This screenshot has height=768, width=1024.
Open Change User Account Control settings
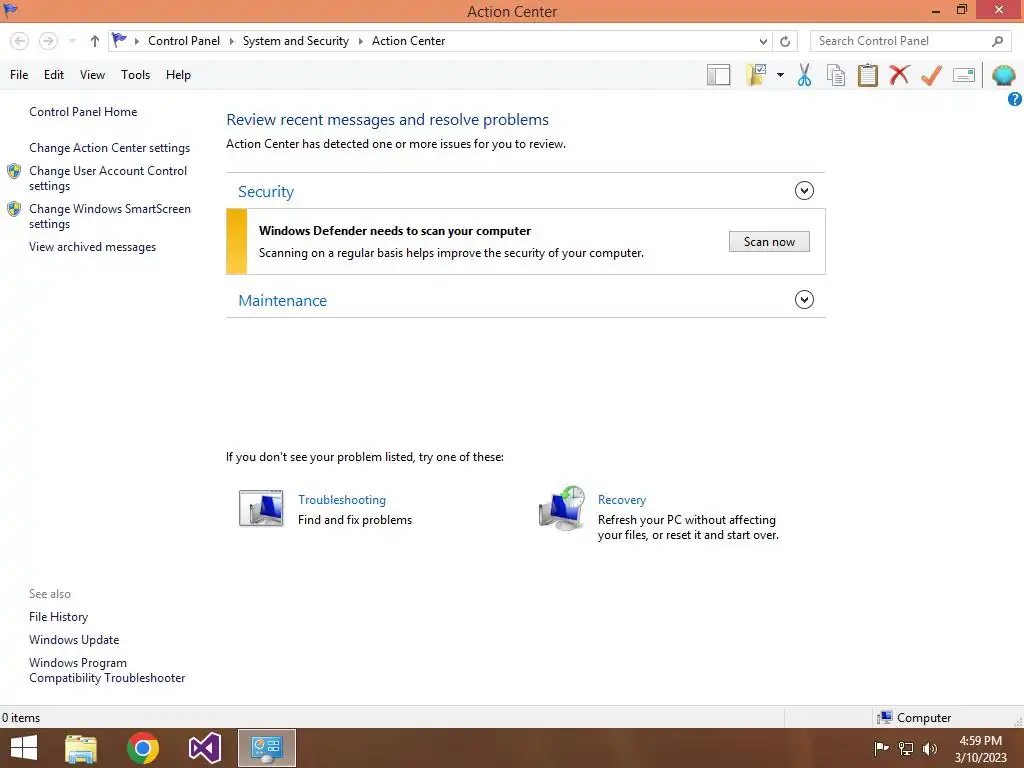click(108, 178)
